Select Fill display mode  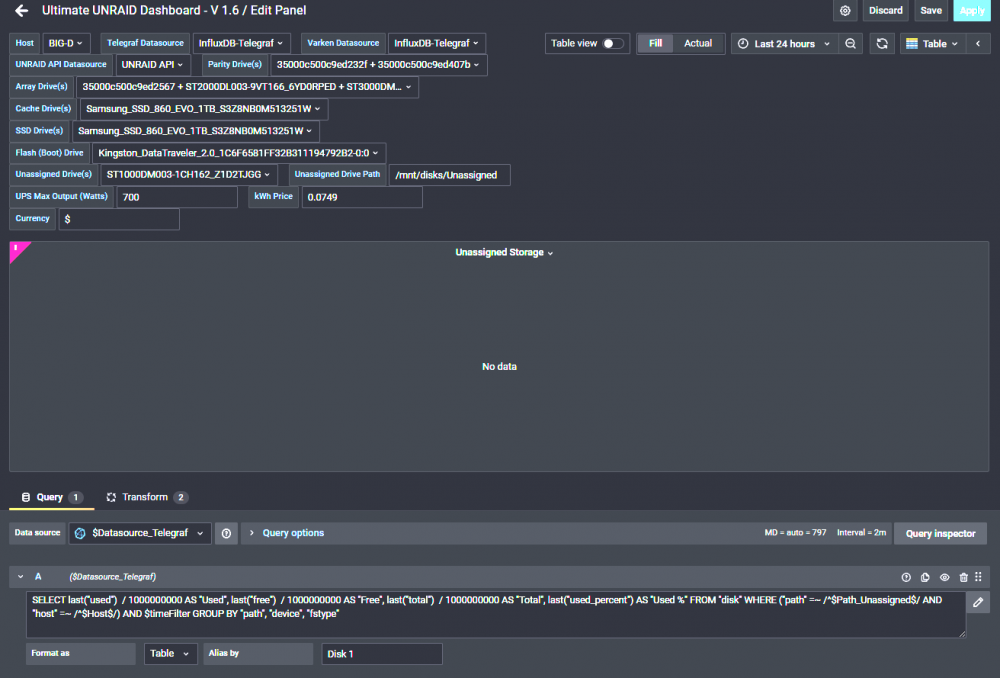coord(655,43)
